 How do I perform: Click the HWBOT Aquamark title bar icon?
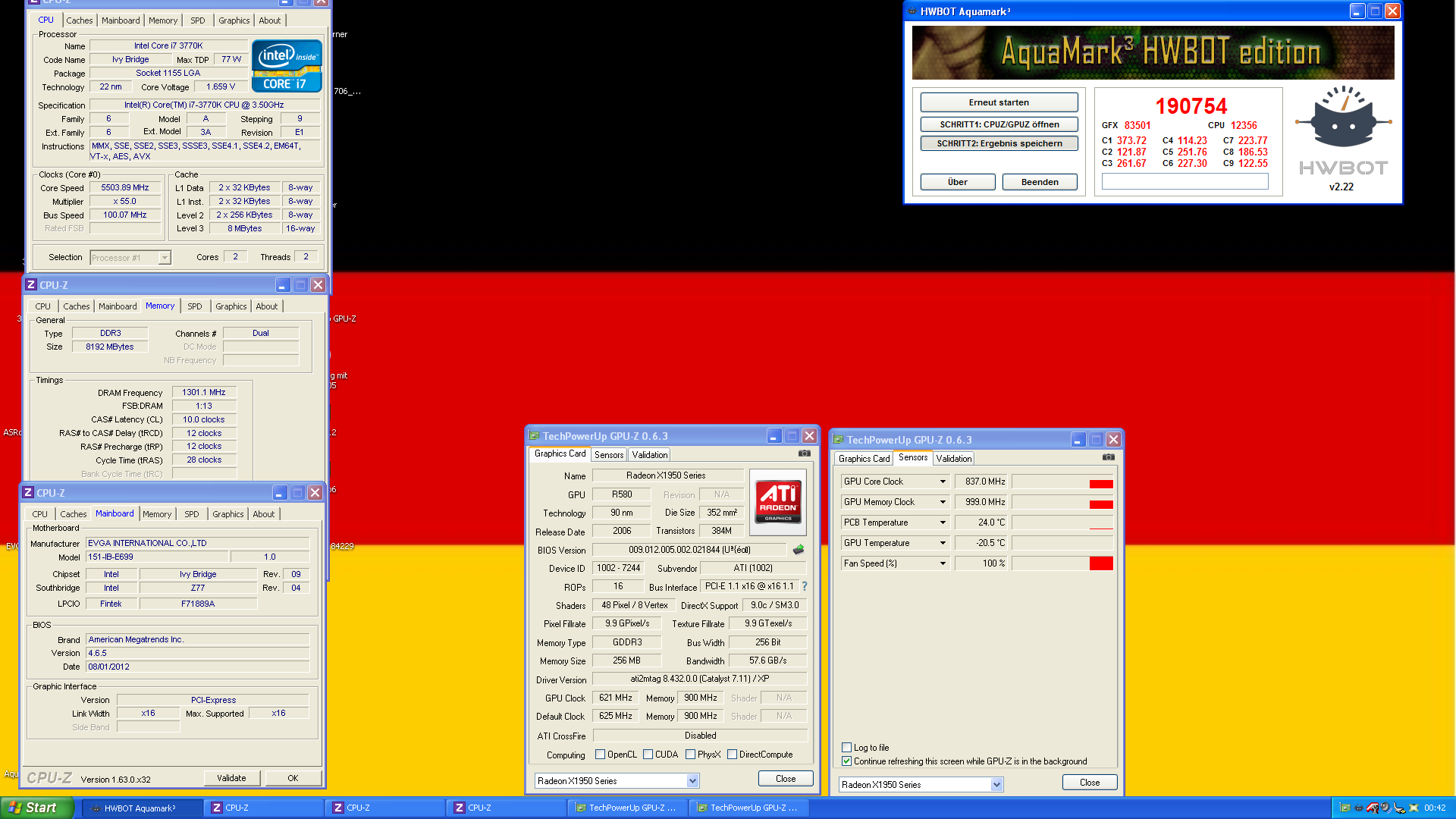pyautogui.click(x=912, y=11)
